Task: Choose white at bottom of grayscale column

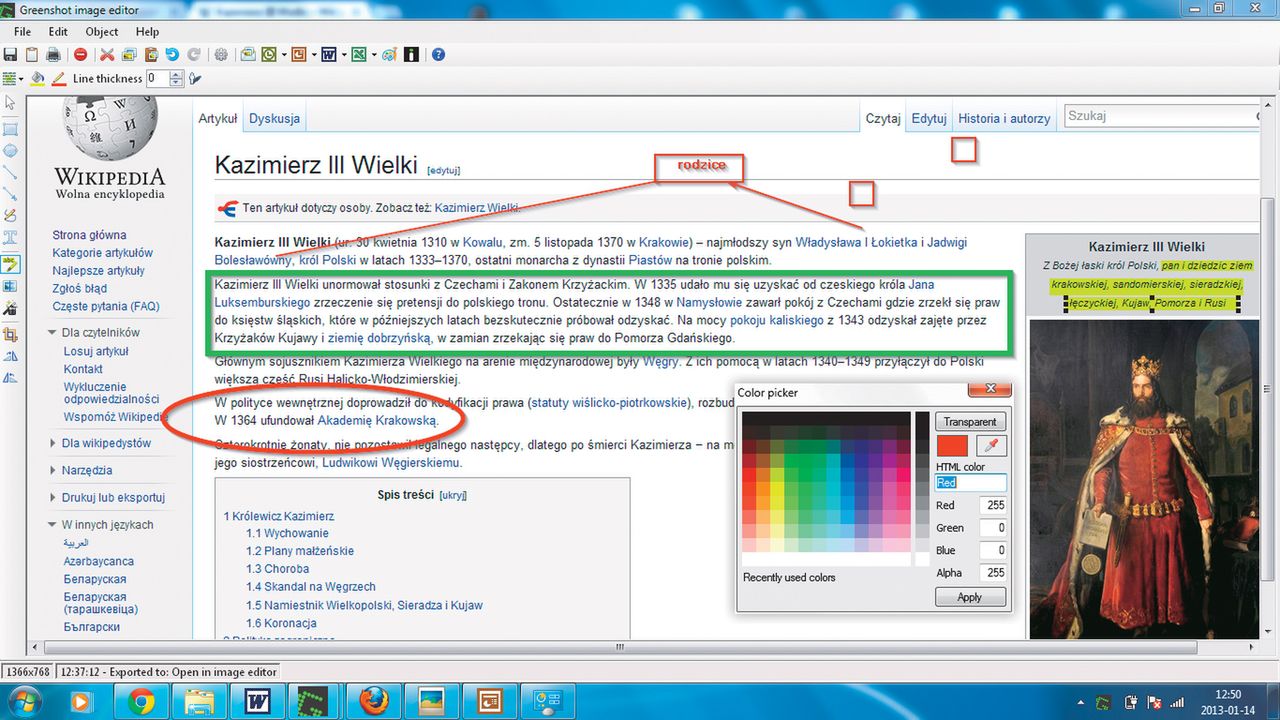Action: (922, 559)
